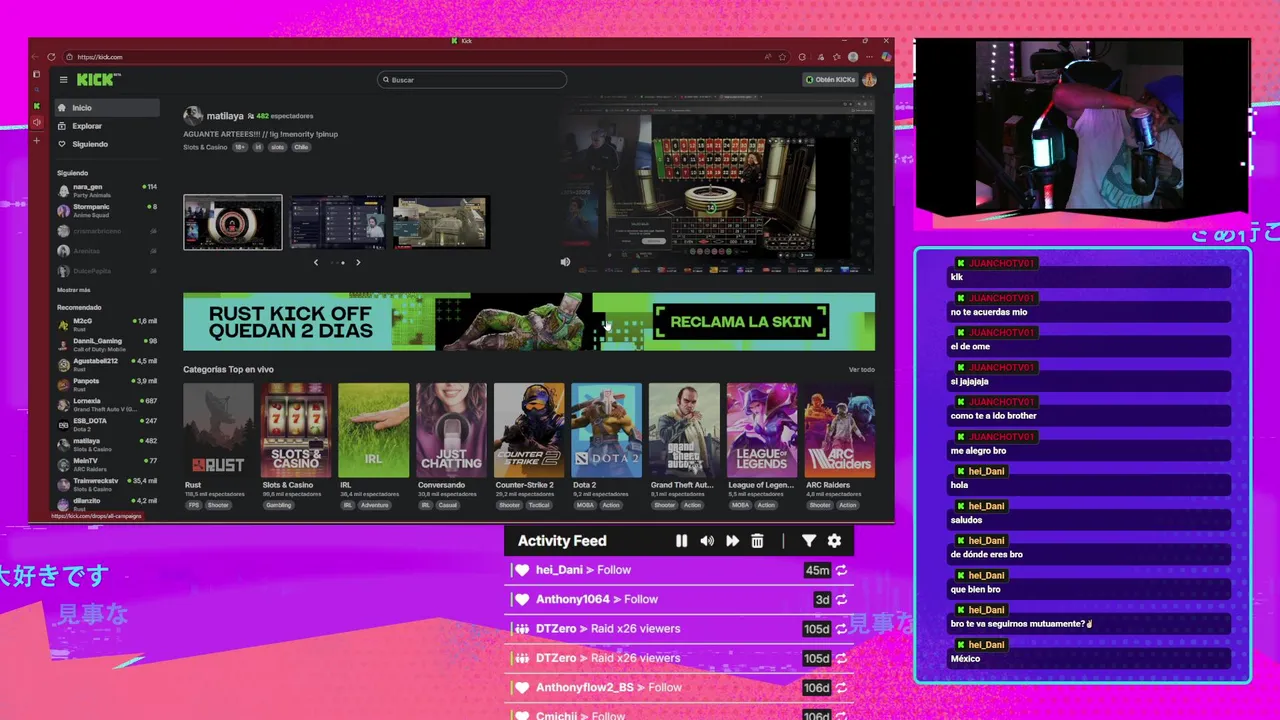Select the roulette stream thumbnail
The height and width of the screenshot is (720, 1280).
tap(233, 222)
